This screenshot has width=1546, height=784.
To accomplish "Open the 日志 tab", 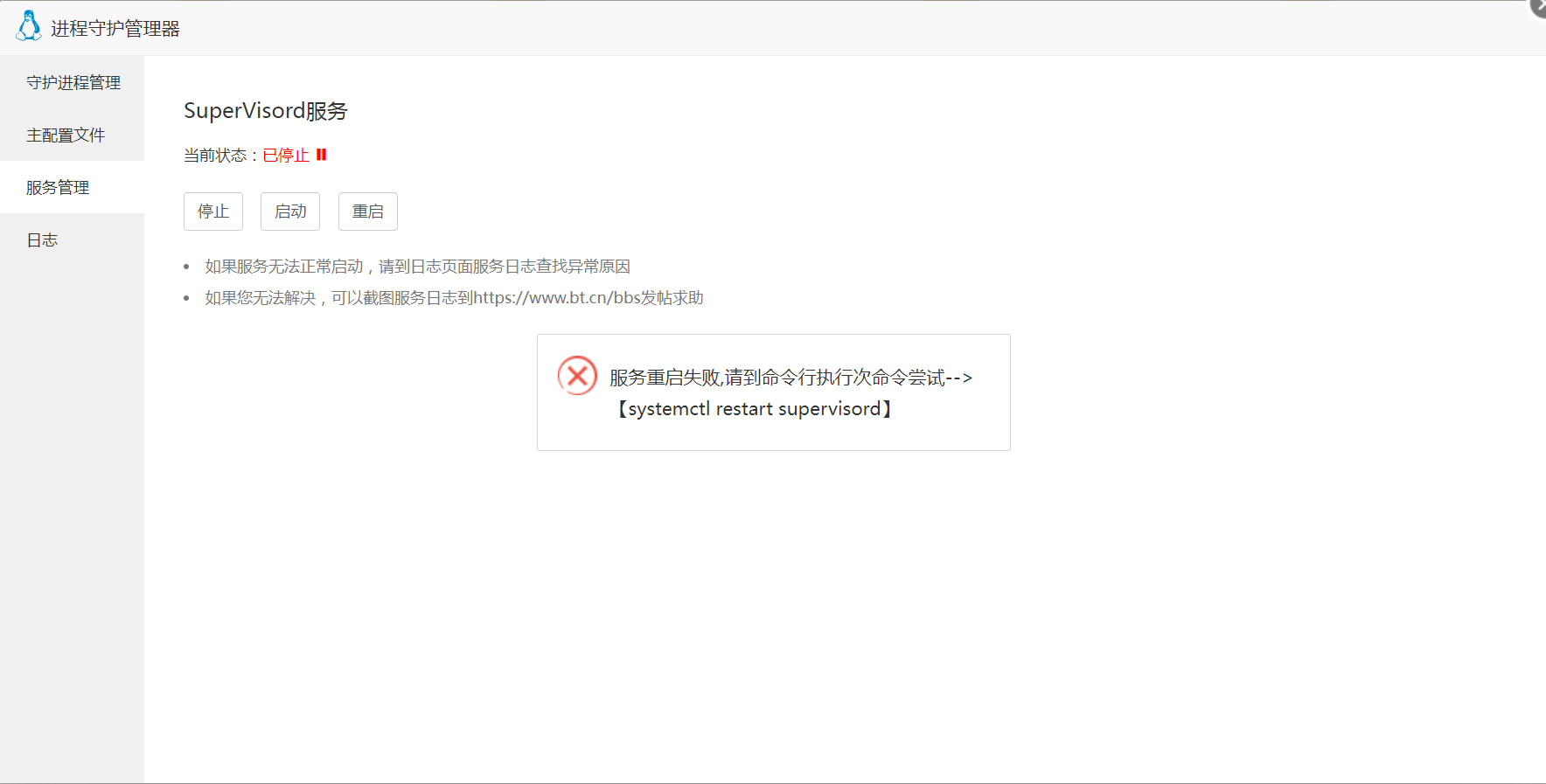I will coord(73,239).
